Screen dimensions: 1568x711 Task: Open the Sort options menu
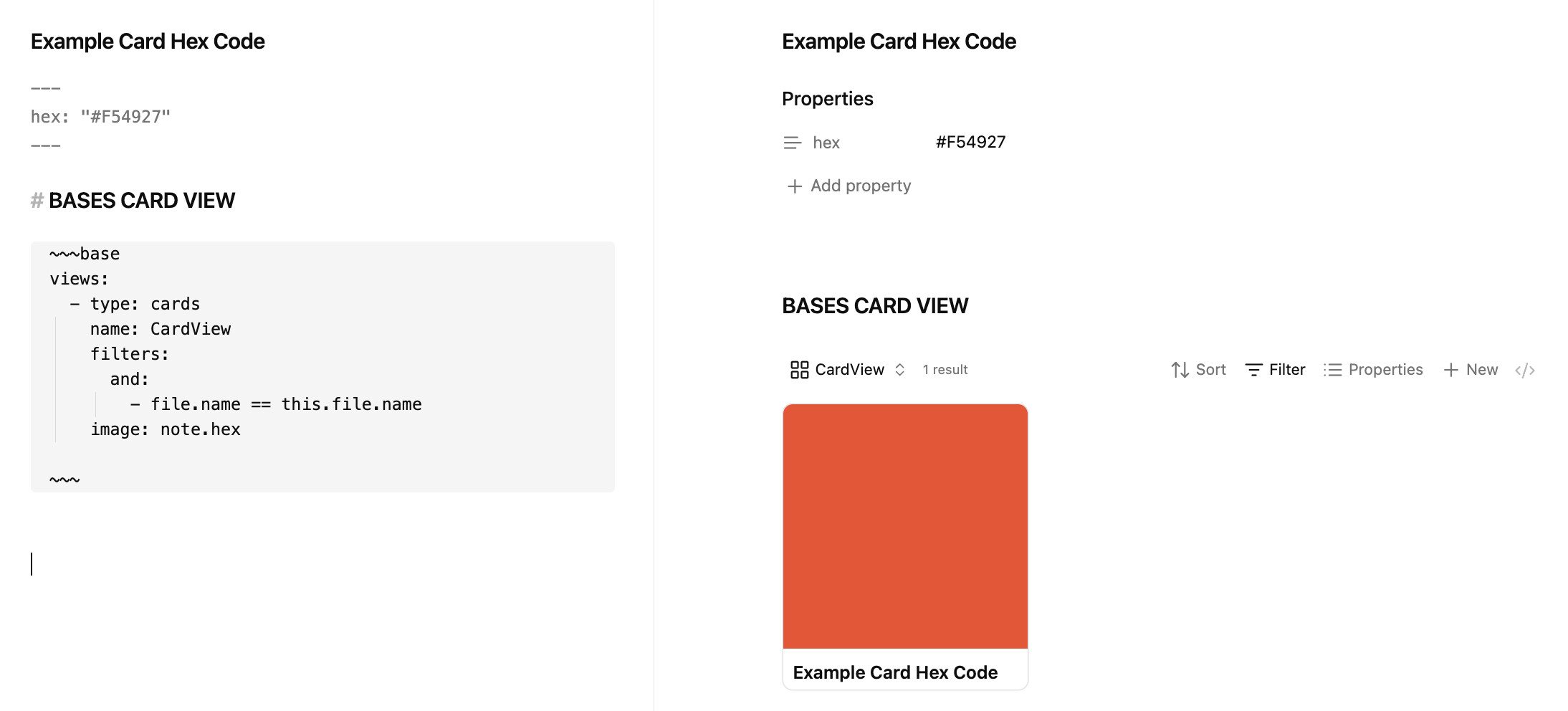1210,370
